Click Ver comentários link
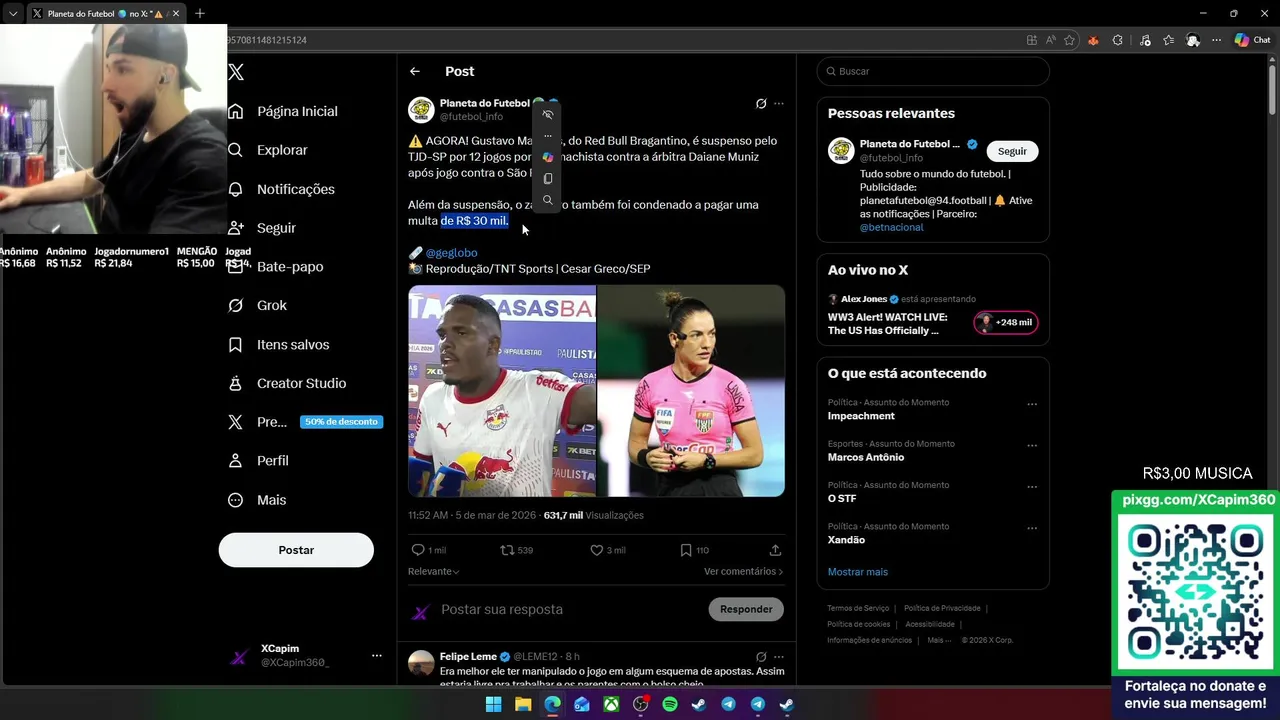 [x=743, y=571]
